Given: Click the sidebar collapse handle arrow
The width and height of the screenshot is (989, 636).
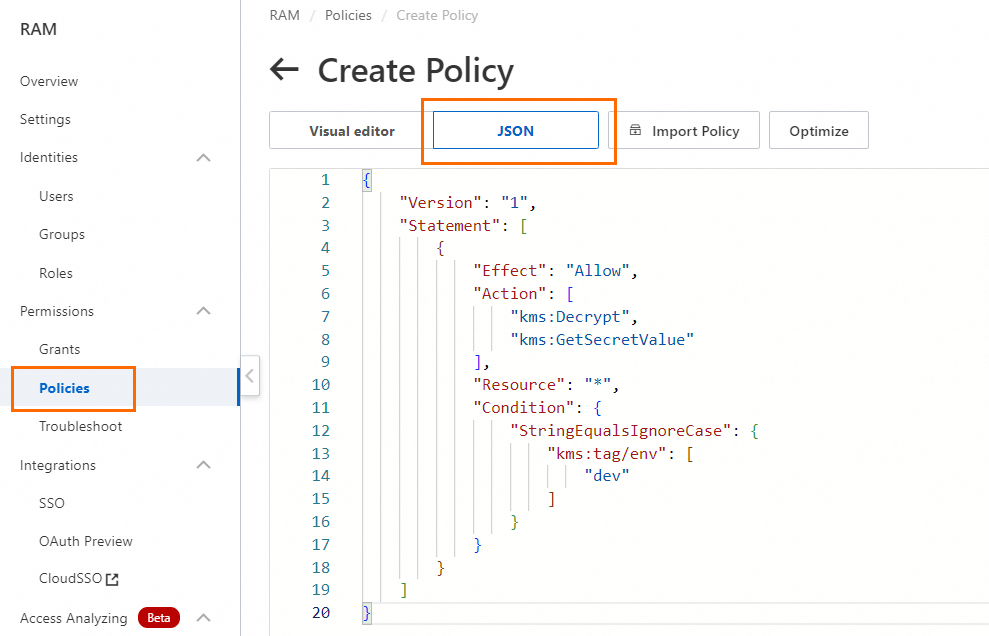Looking at the screenshot, I should [250, 376].
